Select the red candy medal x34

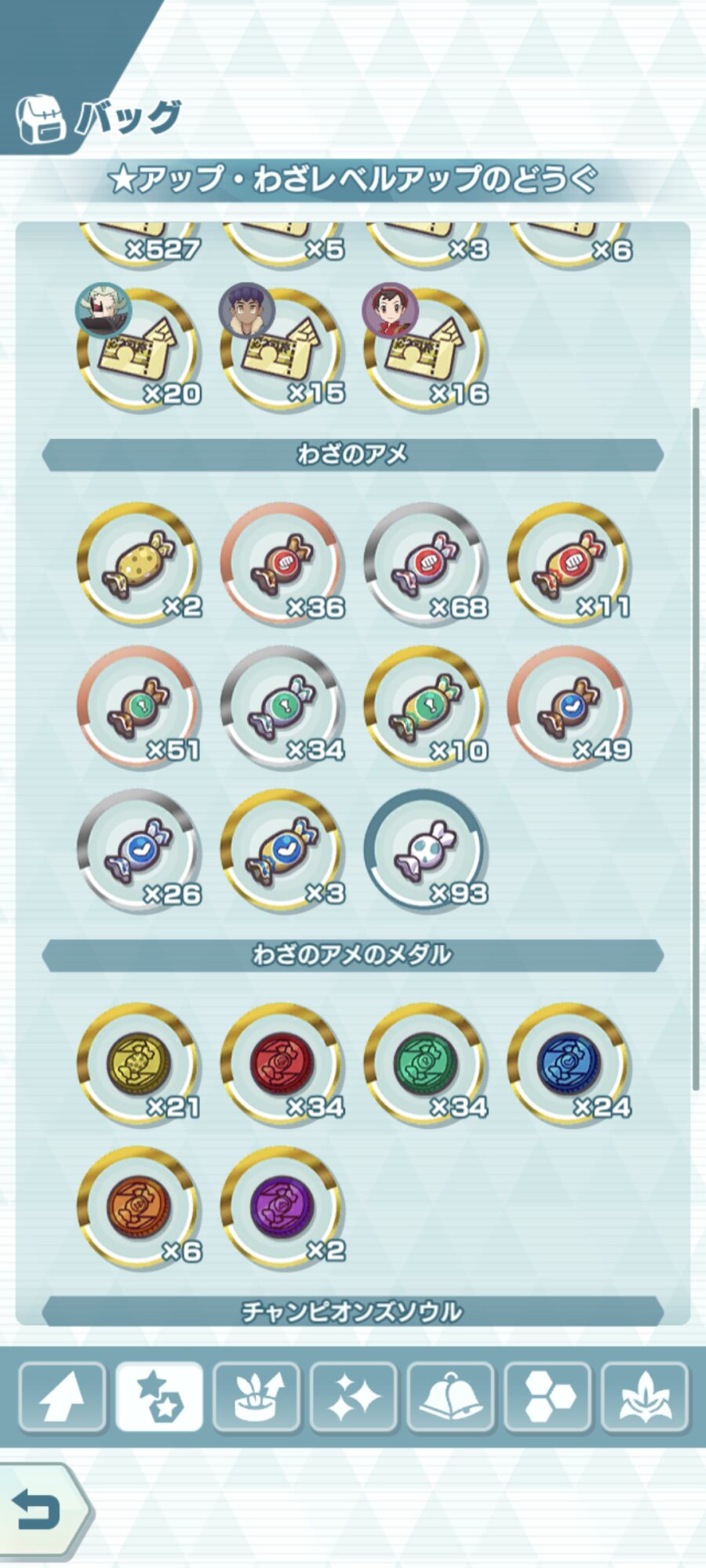(x=282, y=1064)
